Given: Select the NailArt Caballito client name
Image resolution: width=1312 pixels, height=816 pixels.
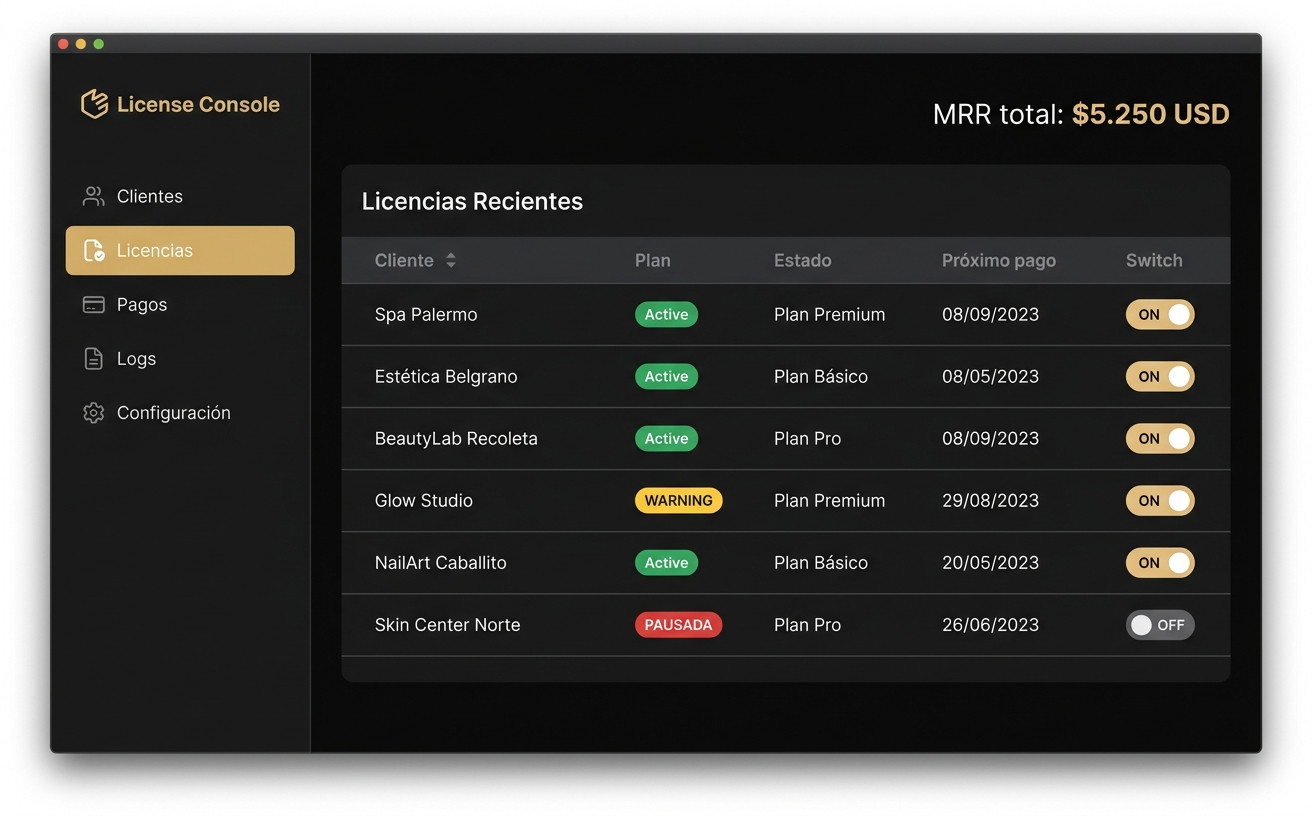Looking at the screenshot, I should [x=441, y=562].
